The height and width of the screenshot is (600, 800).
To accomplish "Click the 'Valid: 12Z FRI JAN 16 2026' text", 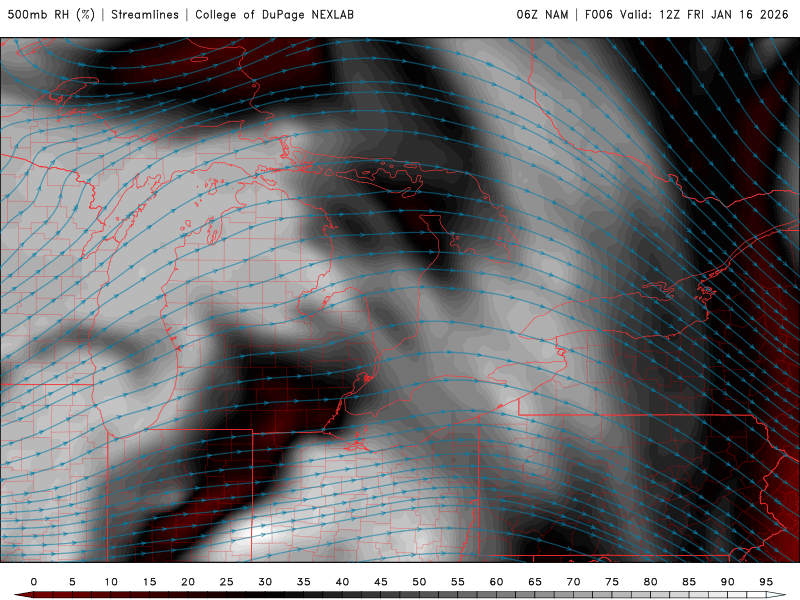I will pos(704,15).
